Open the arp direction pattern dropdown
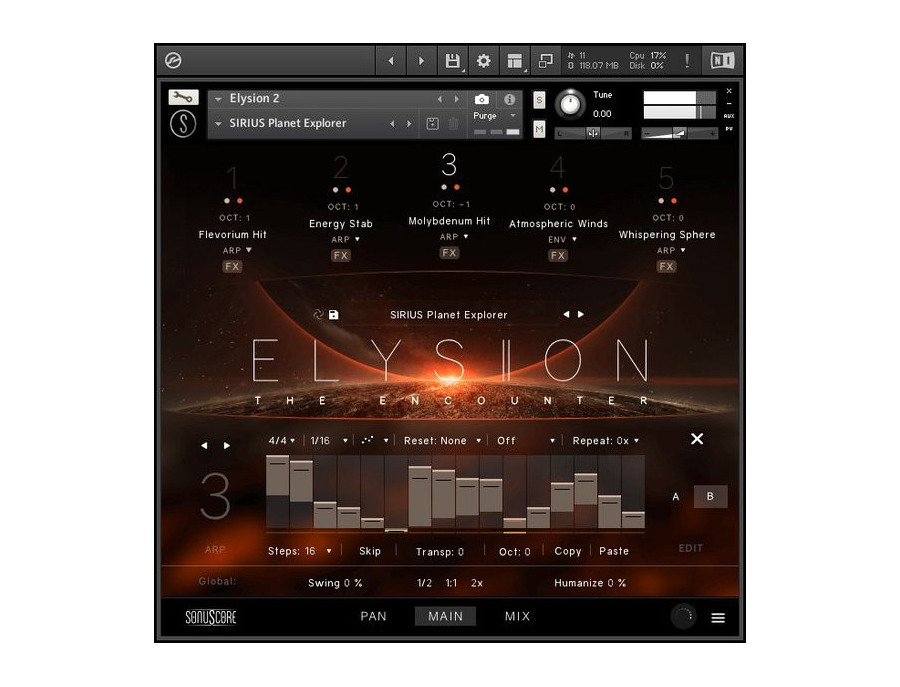 pos(375,440)
